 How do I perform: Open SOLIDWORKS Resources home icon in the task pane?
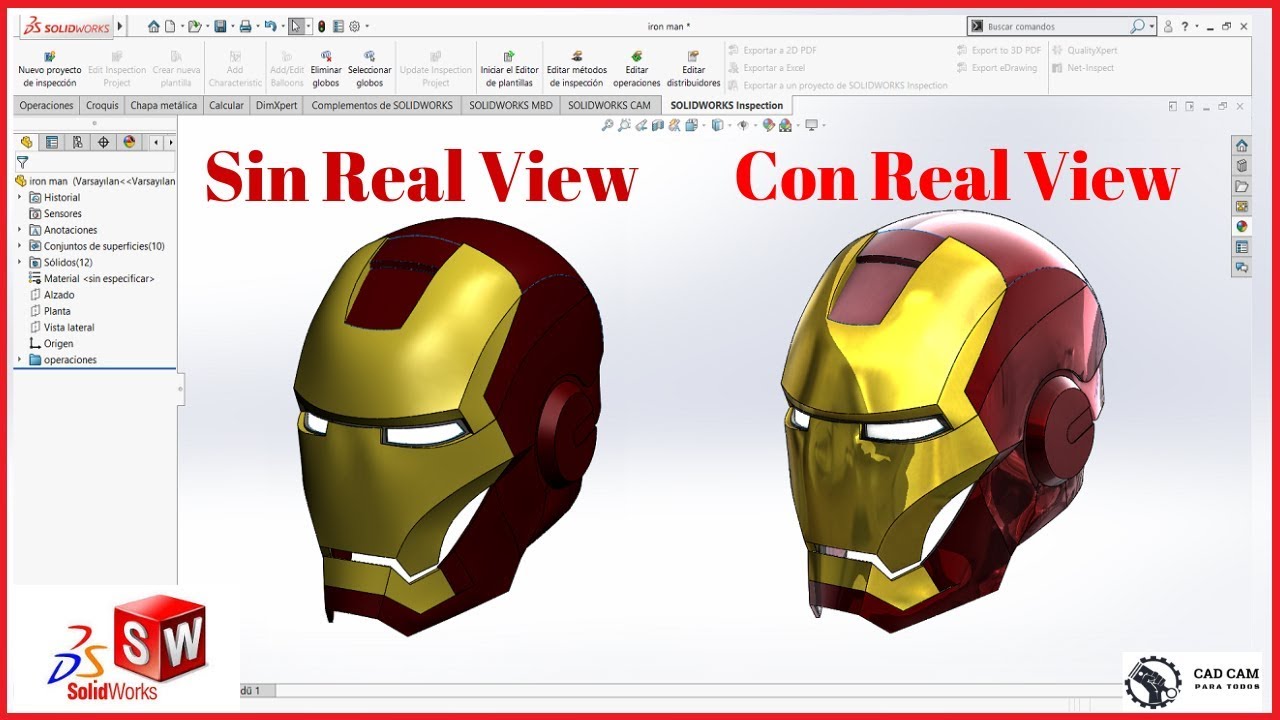[1242, 146]
